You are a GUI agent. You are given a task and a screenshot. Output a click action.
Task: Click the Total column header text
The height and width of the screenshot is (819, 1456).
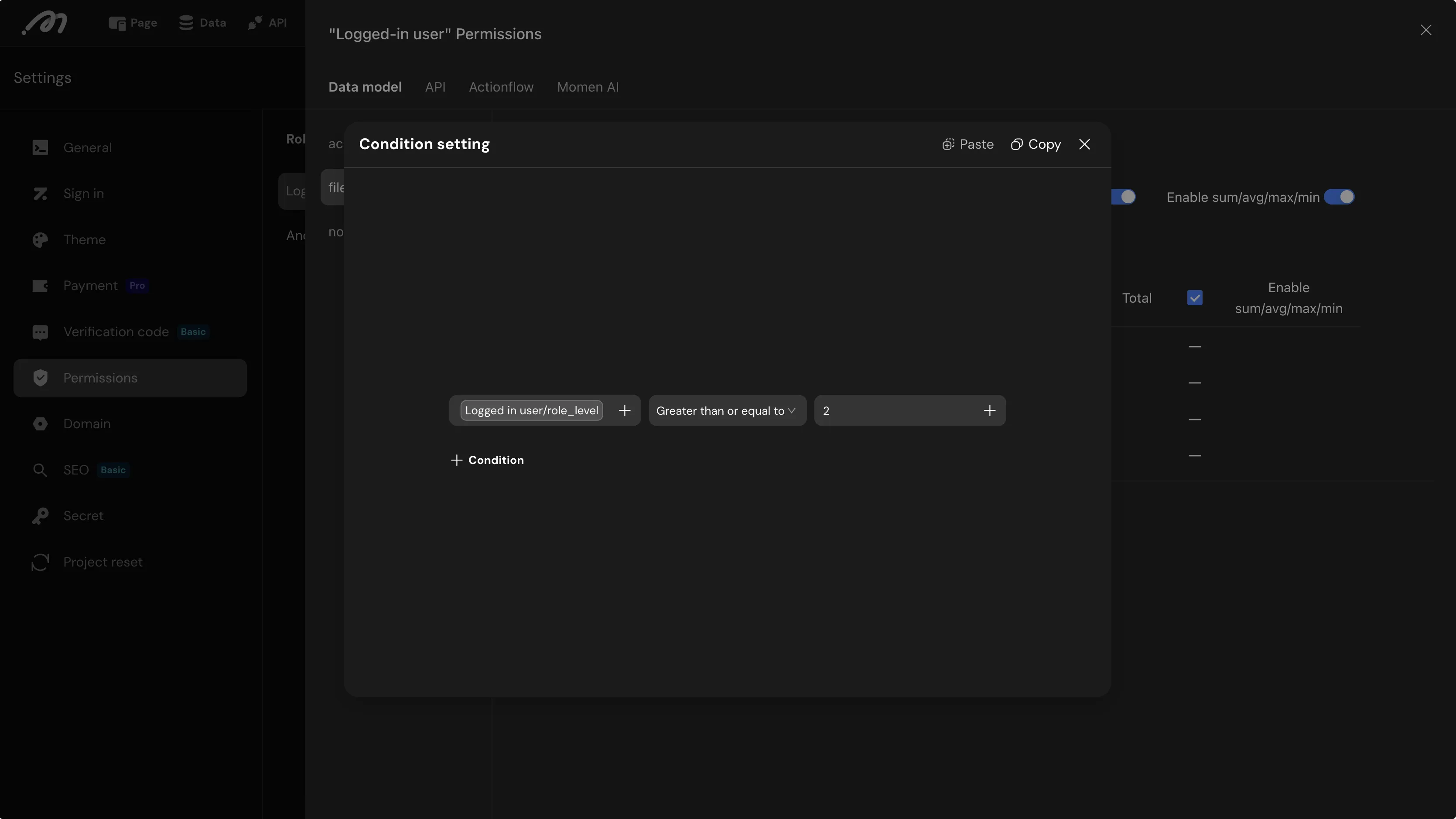[1137, 298]
